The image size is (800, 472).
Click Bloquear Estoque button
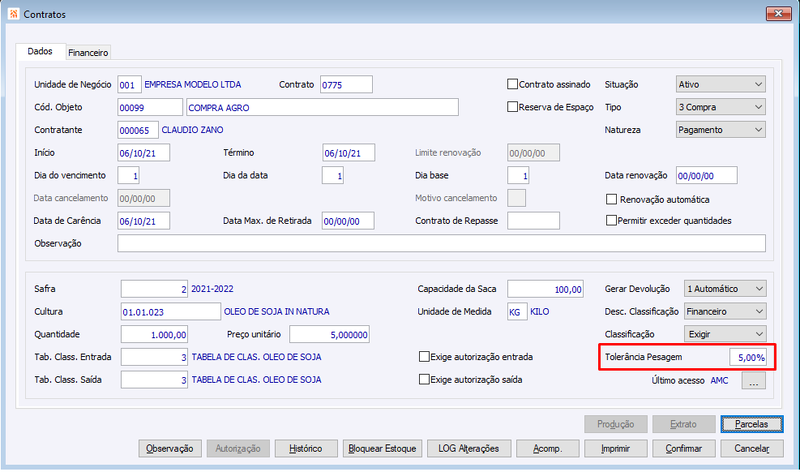[x=382, y=449]
